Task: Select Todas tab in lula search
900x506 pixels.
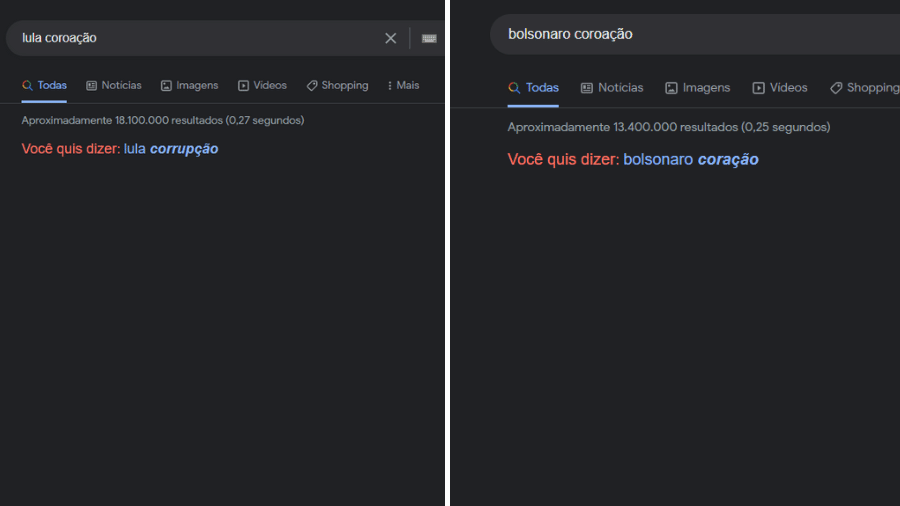Action: click(x=44, y=85)
